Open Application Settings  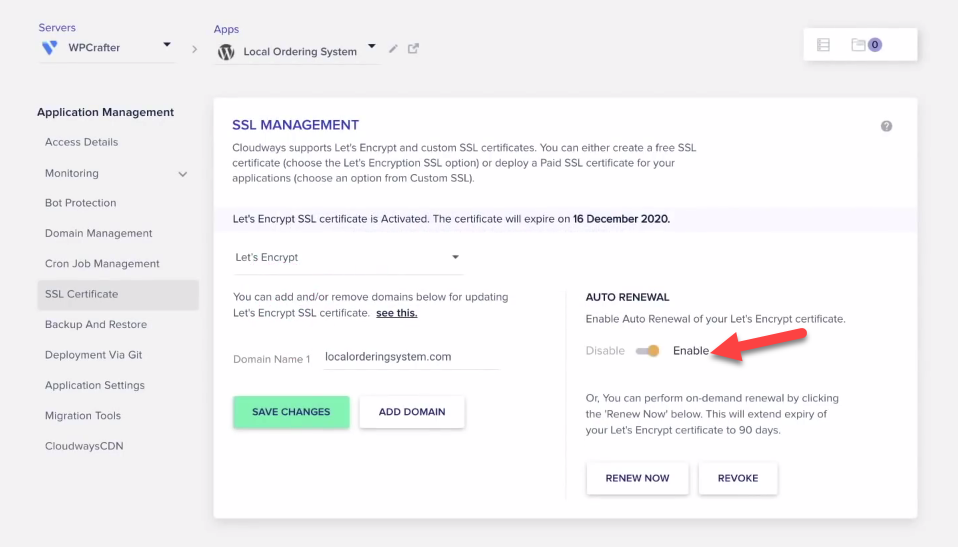[95, 386]
